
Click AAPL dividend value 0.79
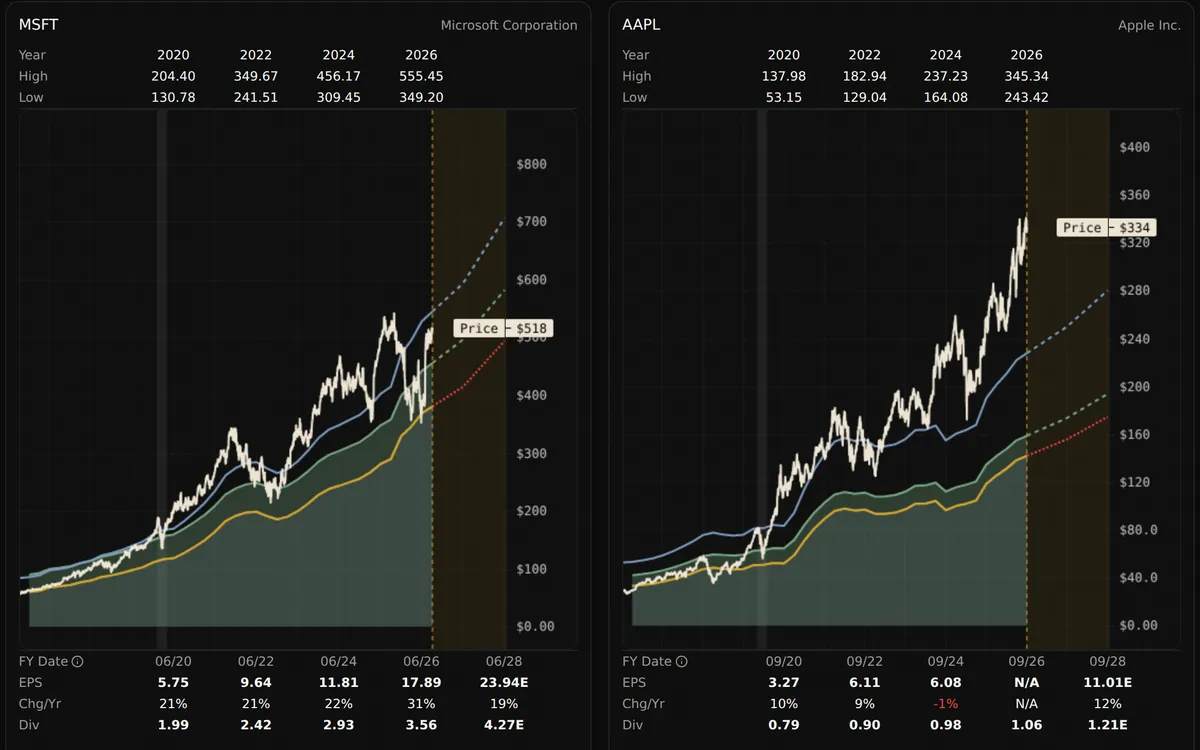pyautogui.click(x=784, y=726)
